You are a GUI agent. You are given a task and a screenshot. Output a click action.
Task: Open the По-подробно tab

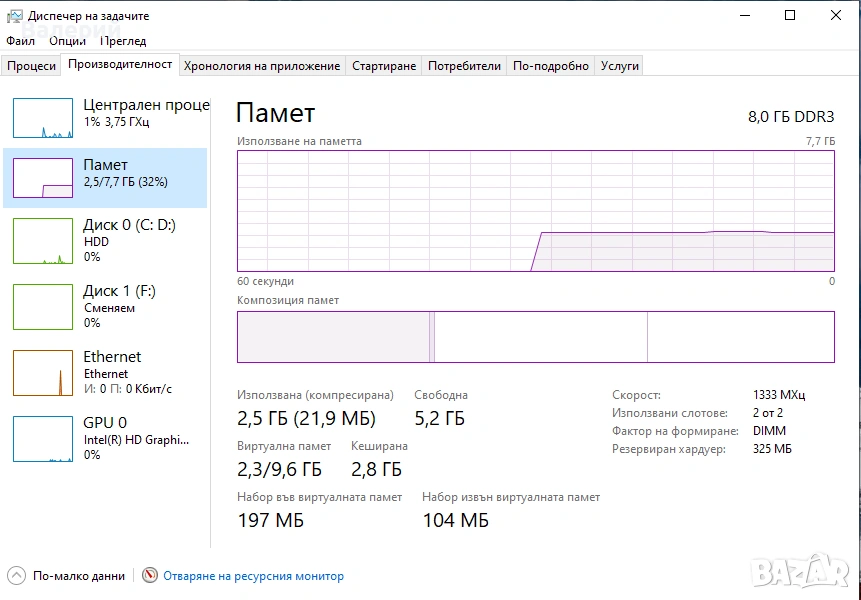tap(551, 66)
